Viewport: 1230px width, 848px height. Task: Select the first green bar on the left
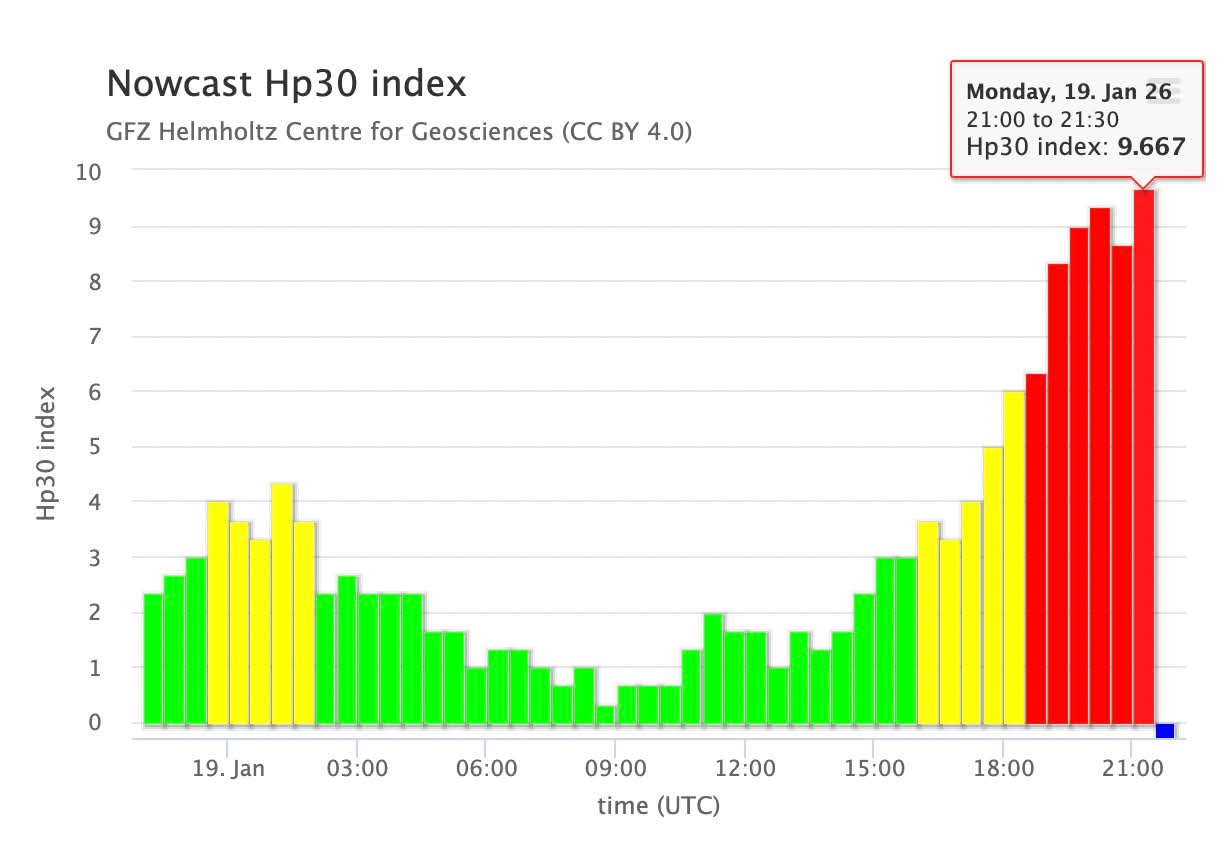(153, 658)
